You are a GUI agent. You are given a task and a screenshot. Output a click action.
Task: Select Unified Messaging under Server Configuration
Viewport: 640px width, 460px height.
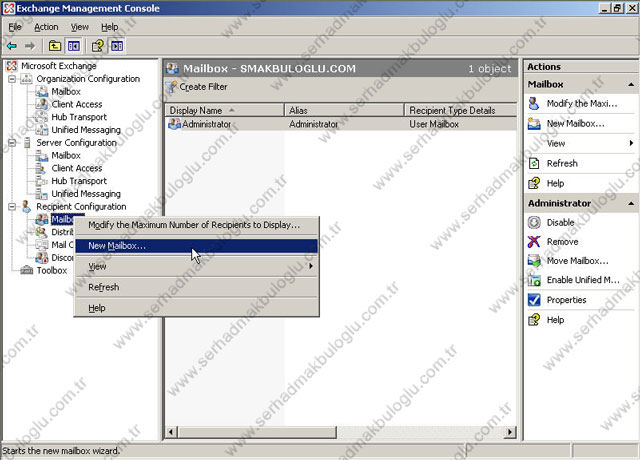pyautogui.click(x=86, y=193)
